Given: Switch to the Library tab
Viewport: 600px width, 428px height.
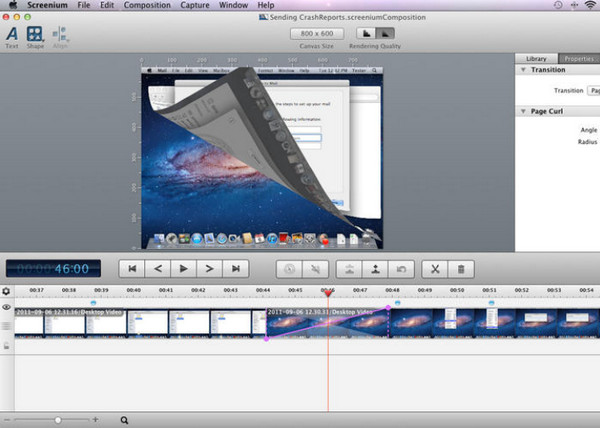Looking at the screenshot, I should click(536, 59).
